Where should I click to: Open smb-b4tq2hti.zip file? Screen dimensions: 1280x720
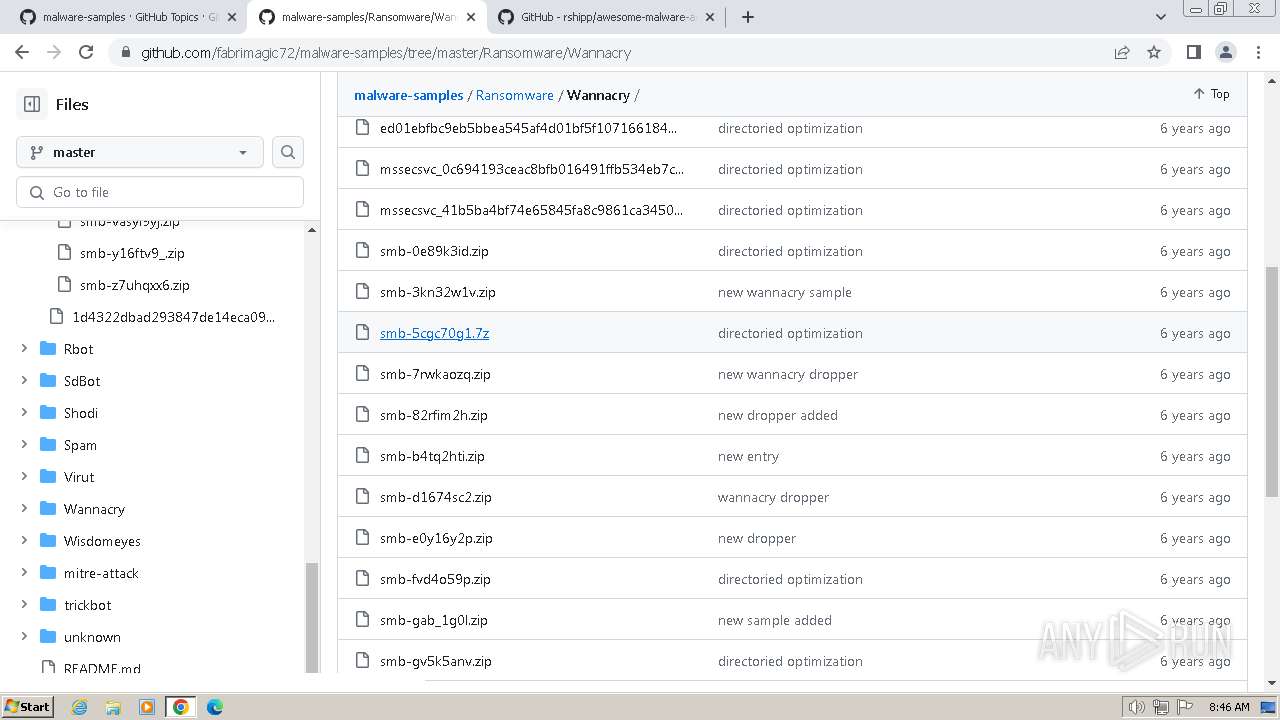pos(432,456)
